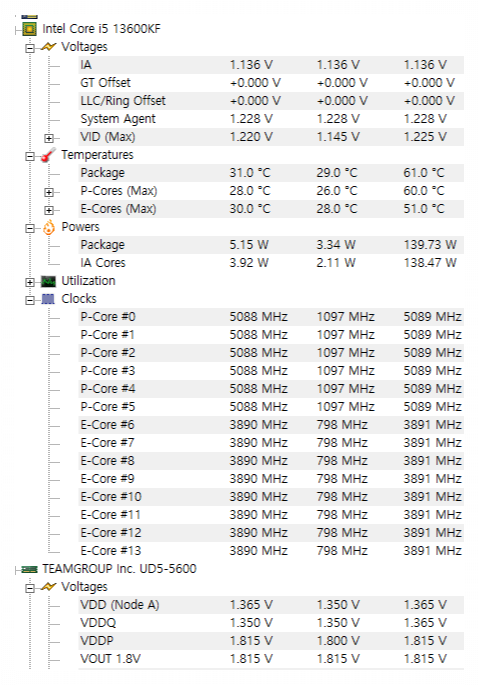Click the 138.47 W IA Cores value
The image size is (479, 685).
coord(430,263)
